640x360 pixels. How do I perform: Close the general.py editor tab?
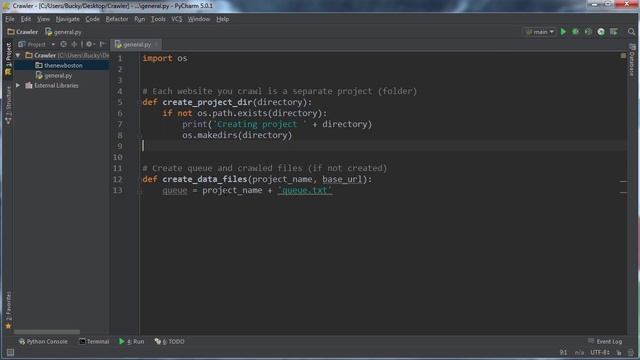pos(156,44)
